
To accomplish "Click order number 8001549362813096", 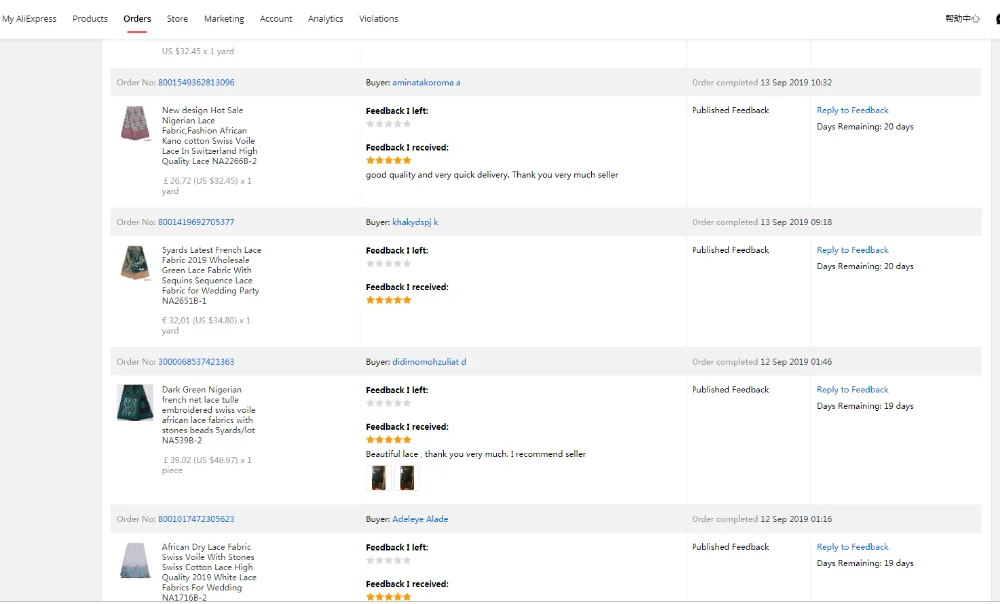I will [x=196, y=83].
